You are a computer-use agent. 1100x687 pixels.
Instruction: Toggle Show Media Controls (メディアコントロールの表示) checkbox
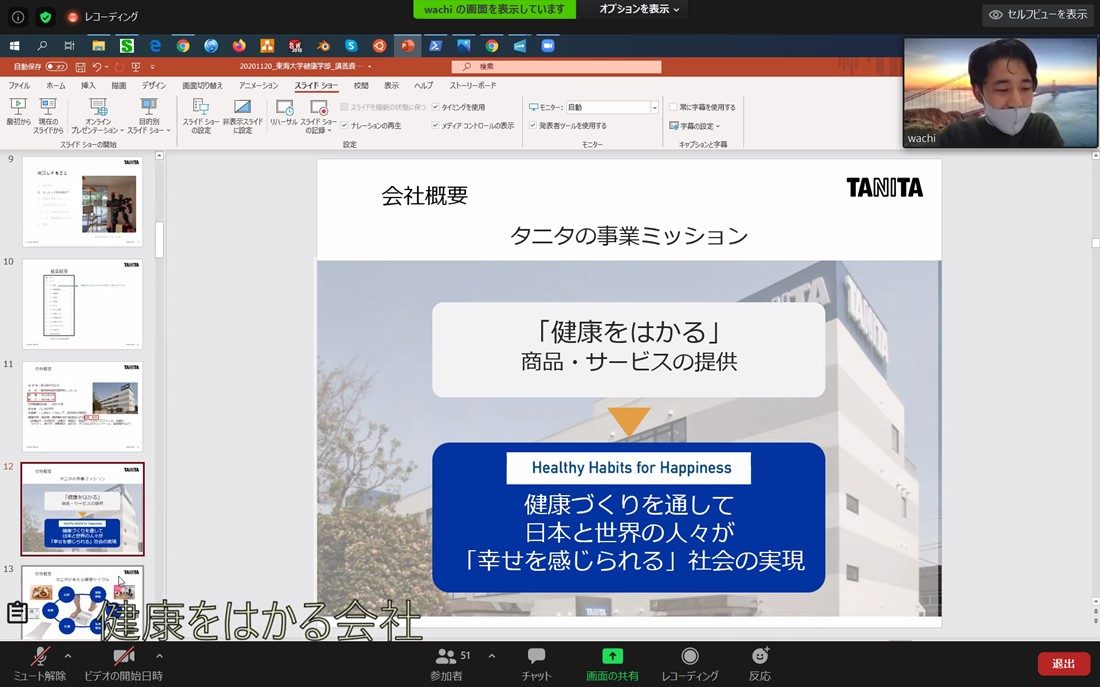pyautogui.click(x=436, y=126)
